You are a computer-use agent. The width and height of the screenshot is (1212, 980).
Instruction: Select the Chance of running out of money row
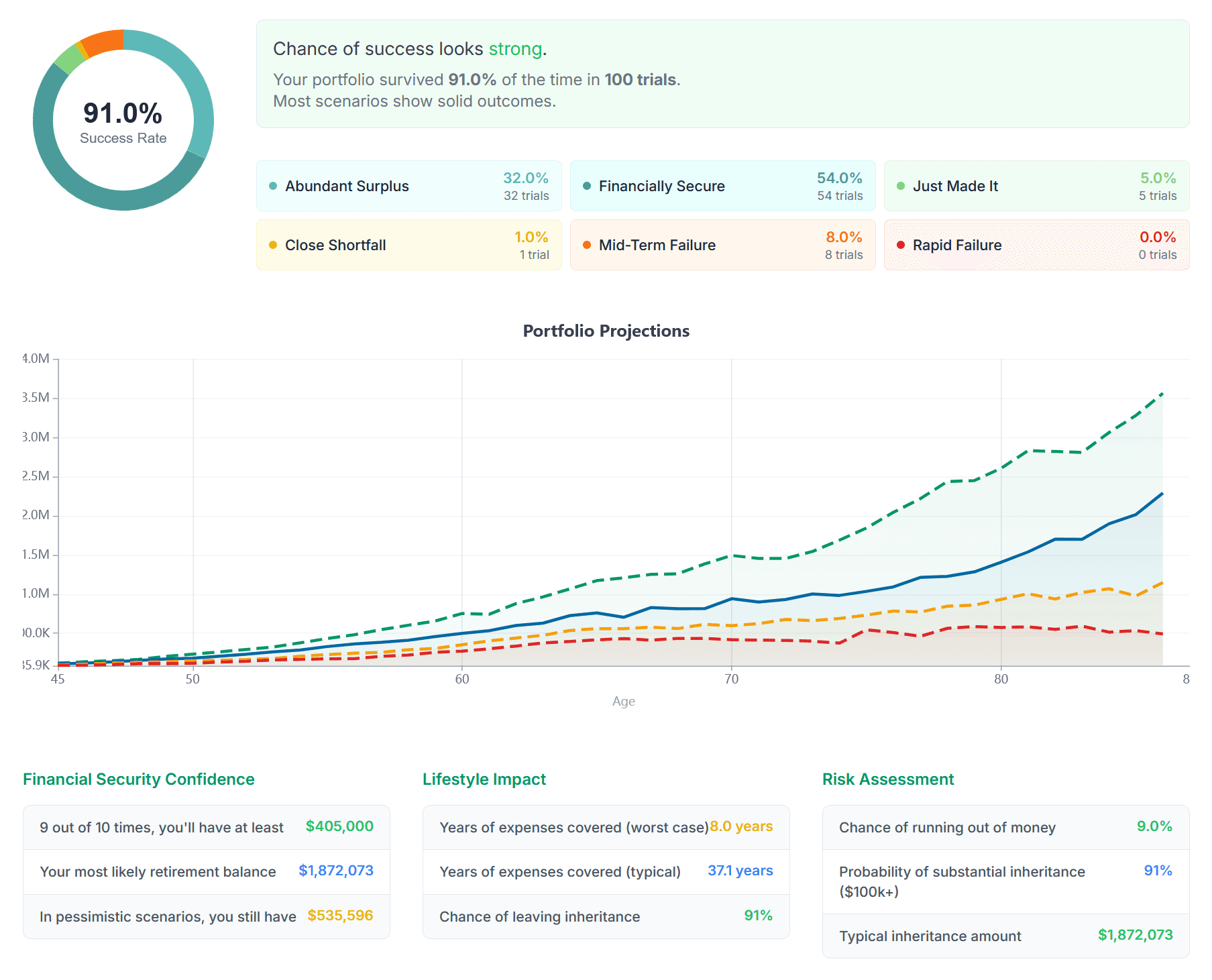coord(1005,827)
